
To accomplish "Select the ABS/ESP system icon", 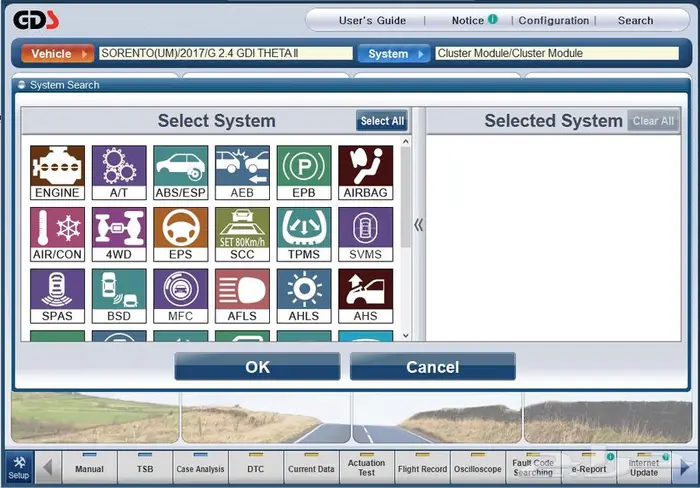I will pos(181,172).
